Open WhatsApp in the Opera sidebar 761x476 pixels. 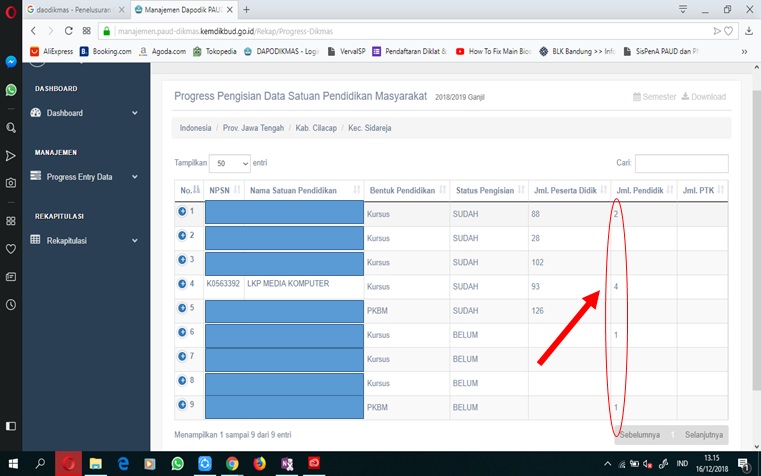[x=11, y=90]
